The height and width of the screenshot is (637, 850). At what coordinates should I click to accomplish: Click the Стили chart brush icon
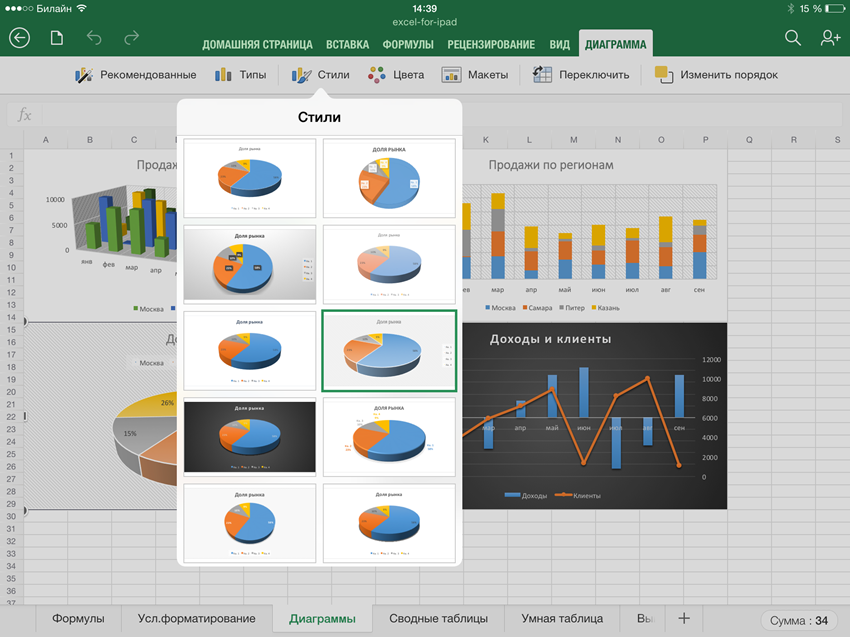click(x=301, y=75)
